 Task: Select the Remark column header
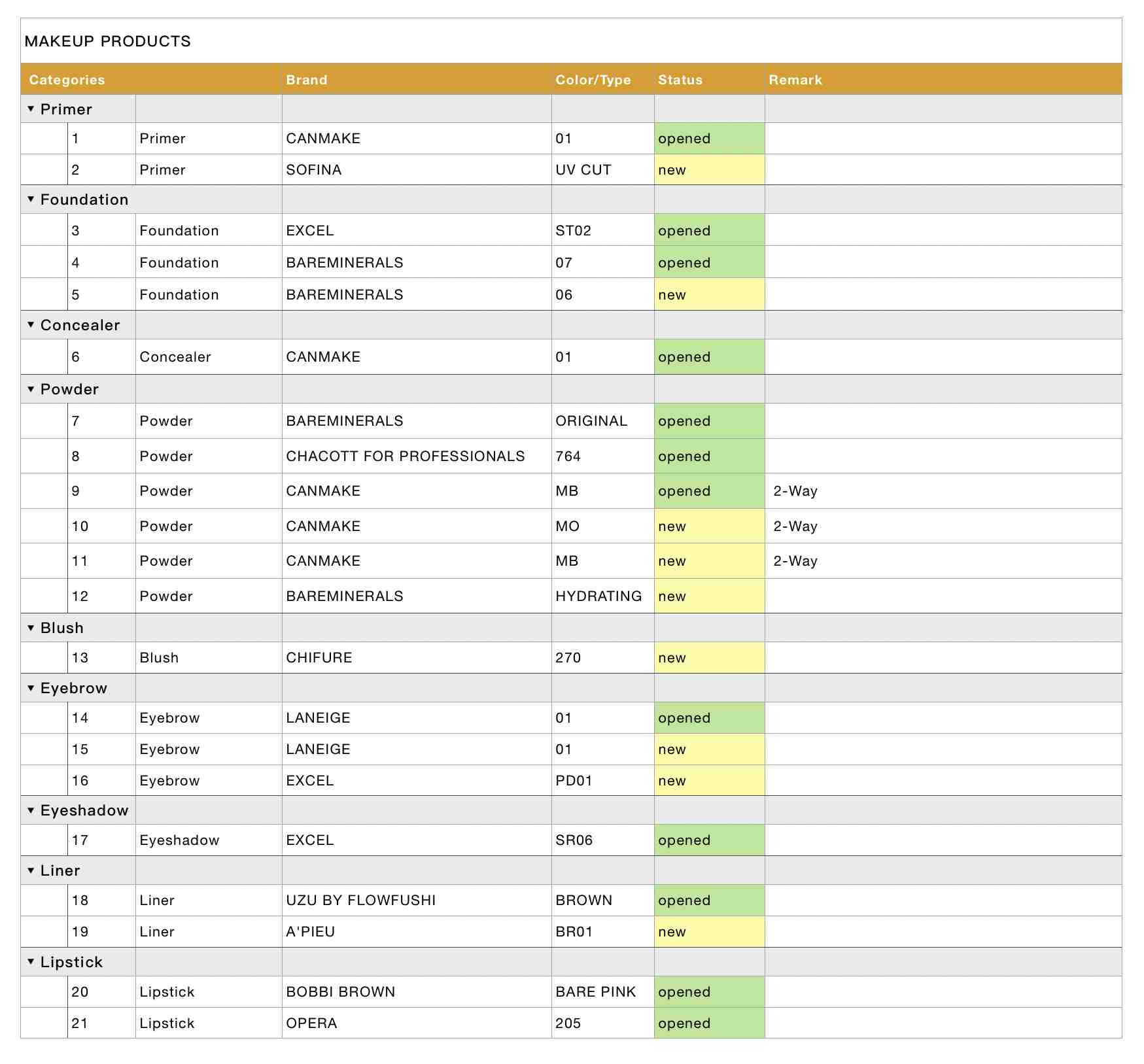[x=943, y=79]
